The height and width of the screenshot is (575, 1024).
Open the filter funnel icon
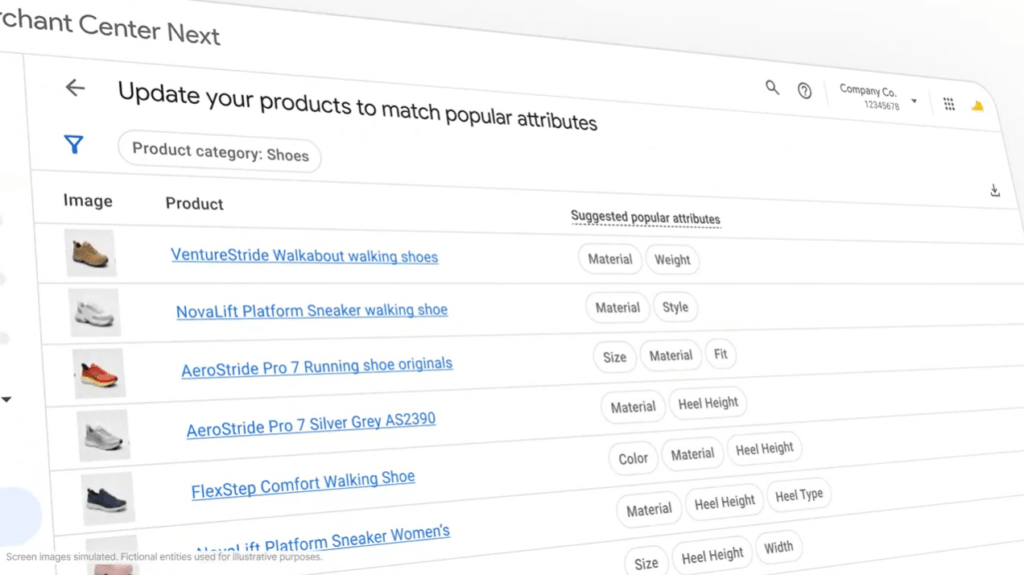(74, 144)
